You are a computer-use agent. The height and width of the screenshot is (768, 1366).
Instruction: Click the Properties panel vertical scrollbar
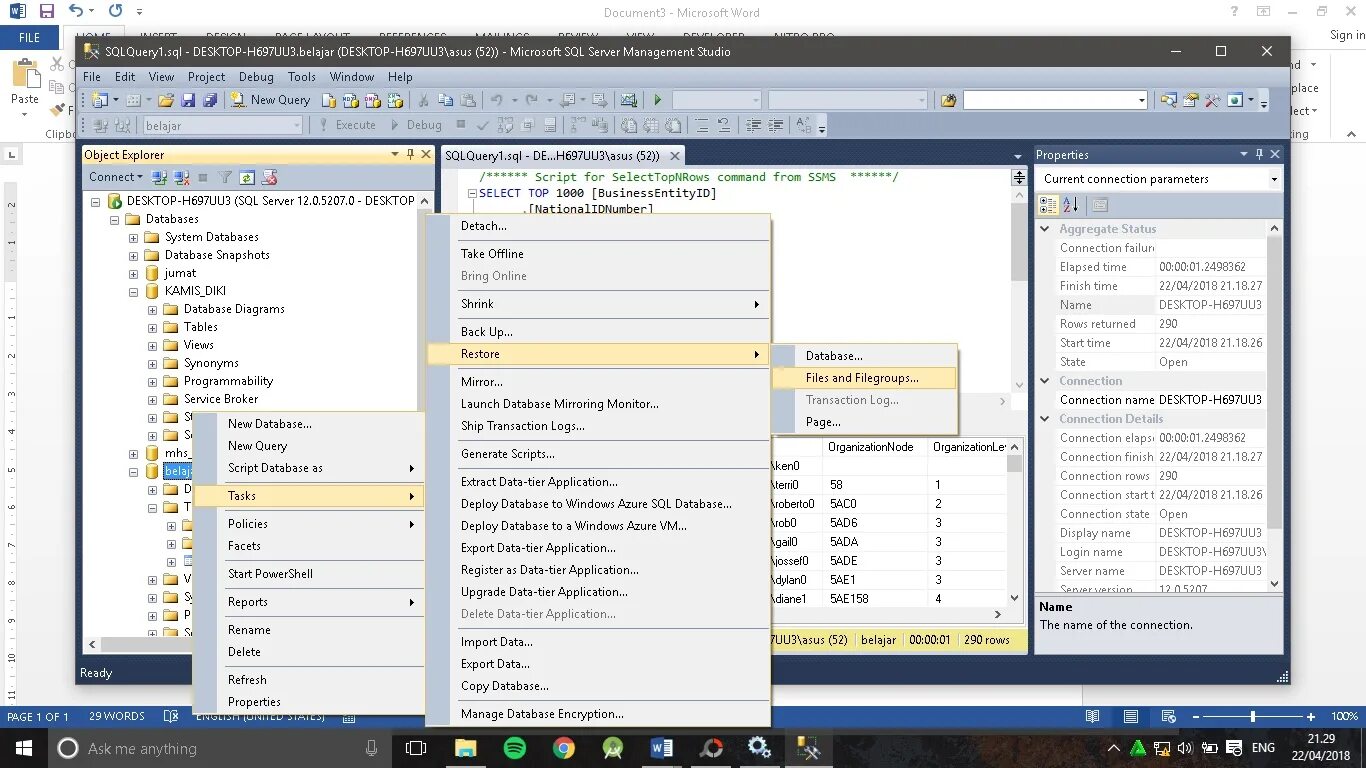point(1274,407)
